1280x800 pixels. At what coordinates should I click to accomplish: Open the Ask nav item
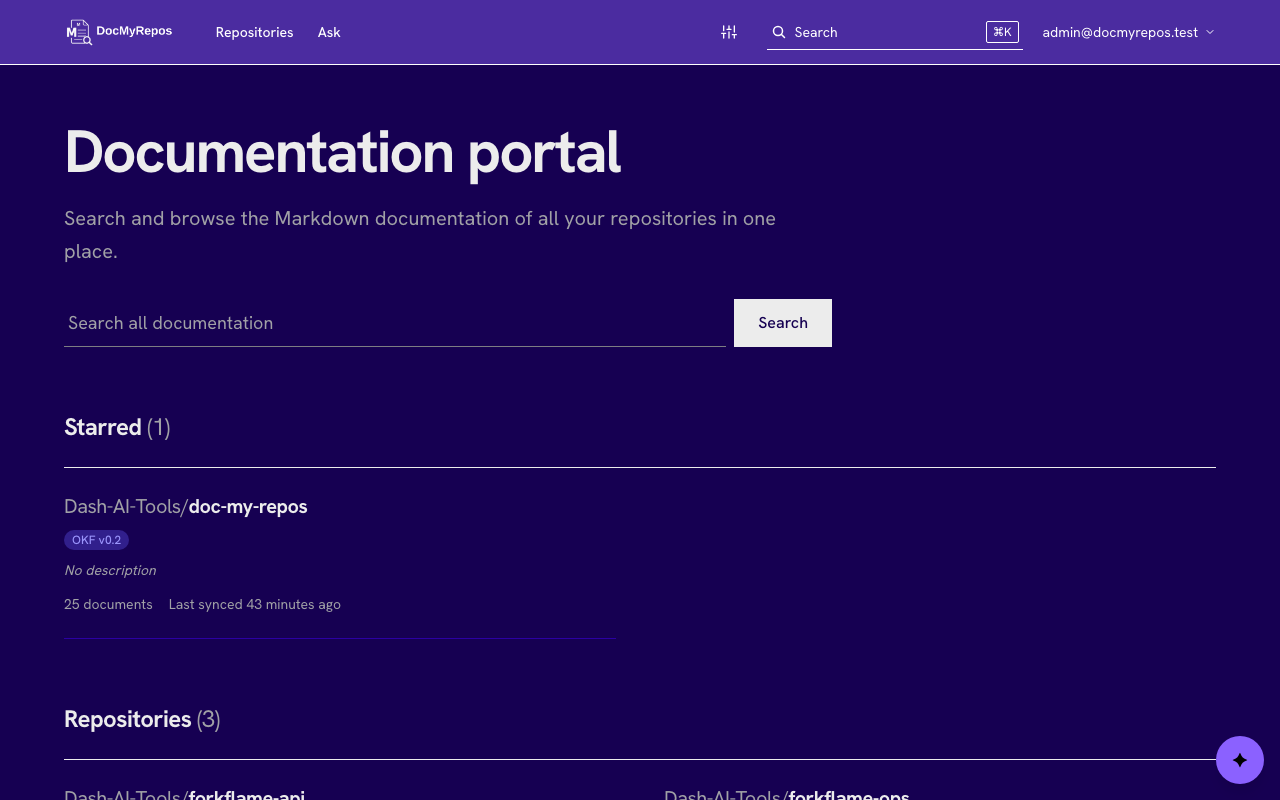(x=329, y=32)
